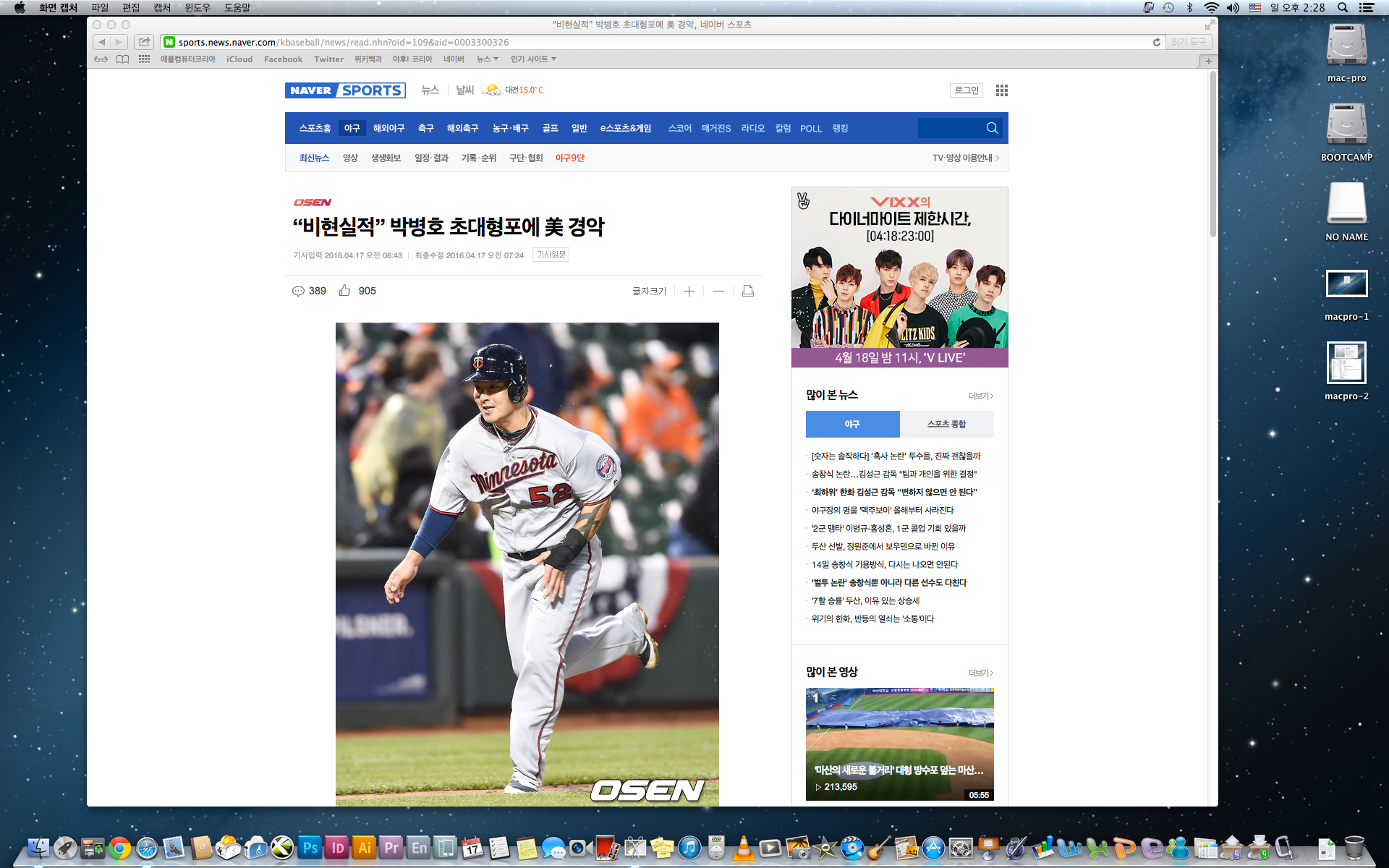Click the print article icon

[x=748, y=291]
